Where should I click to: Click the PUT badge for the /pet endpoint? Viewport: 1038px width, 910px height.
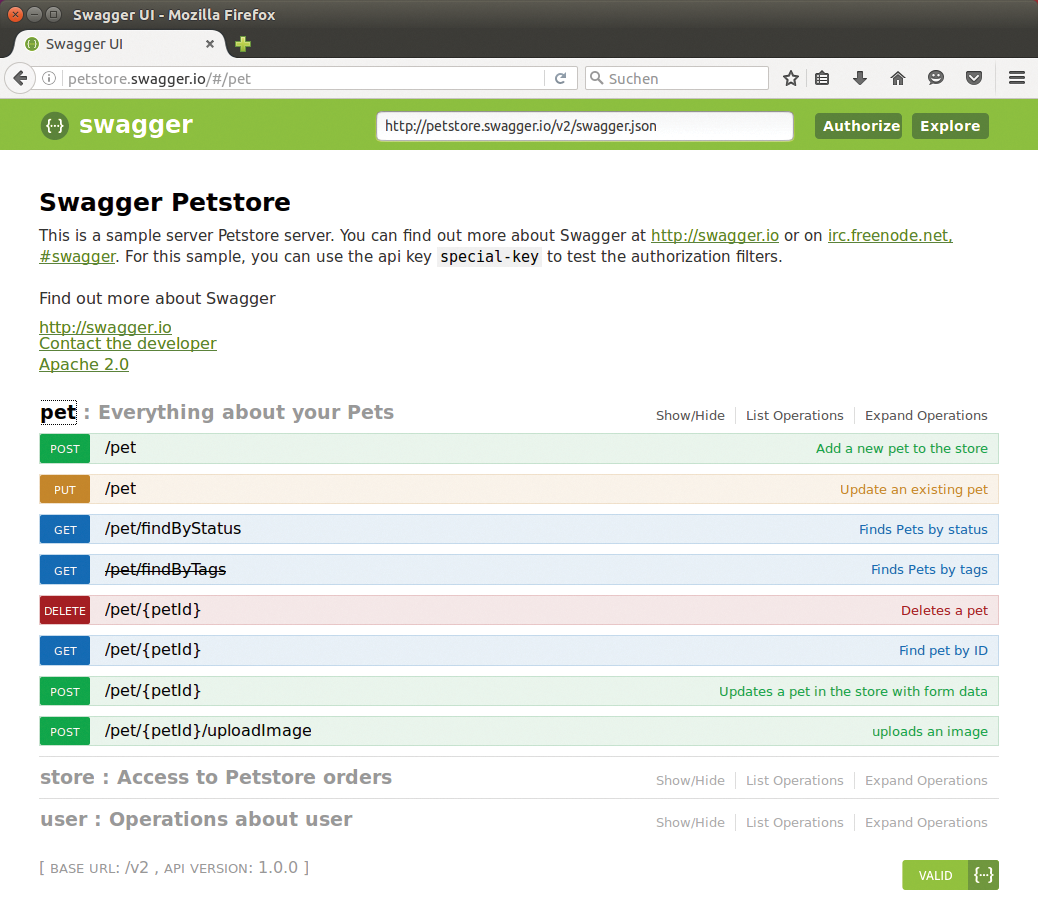(x=64, y=489)
